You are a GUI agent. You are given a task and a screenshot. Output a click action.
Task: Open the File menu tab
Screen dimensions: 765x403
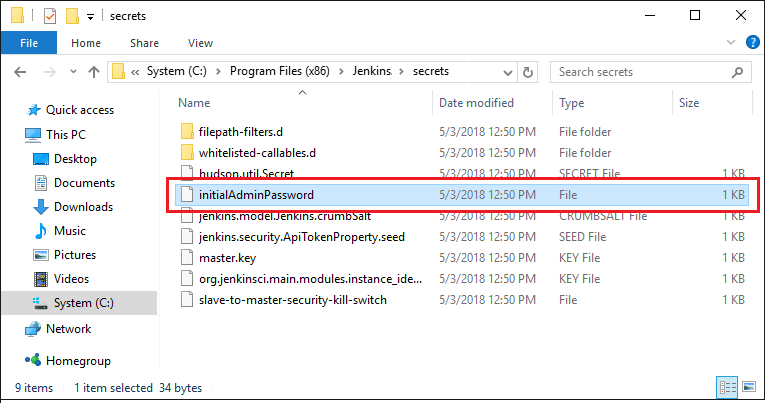pyautogui.click(x=29, y=43)
